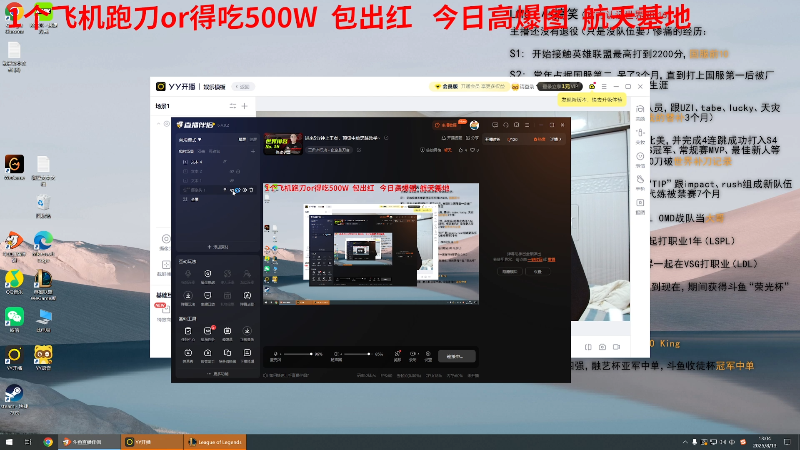The height and width of the screenshot is (450, 800).
Task: Adjust the speaker volume slider
Action: click(357, 354)
